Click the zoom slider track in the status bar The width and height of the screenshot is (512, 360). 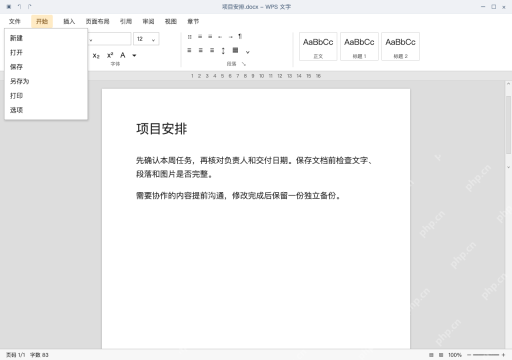486,355
